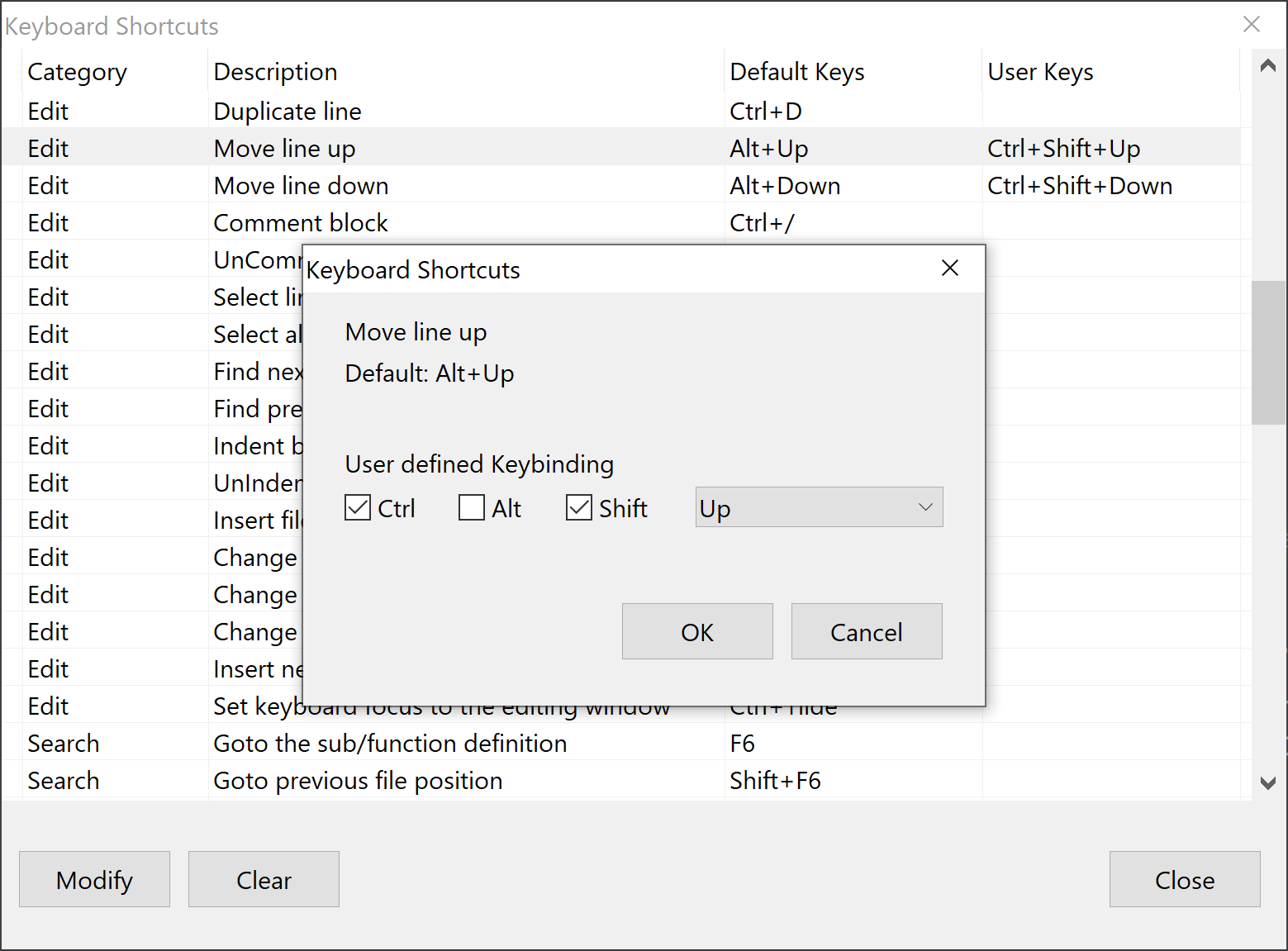Enable the Alt modifier checkbox
The image size is (1288, 951).
point(472,508)
